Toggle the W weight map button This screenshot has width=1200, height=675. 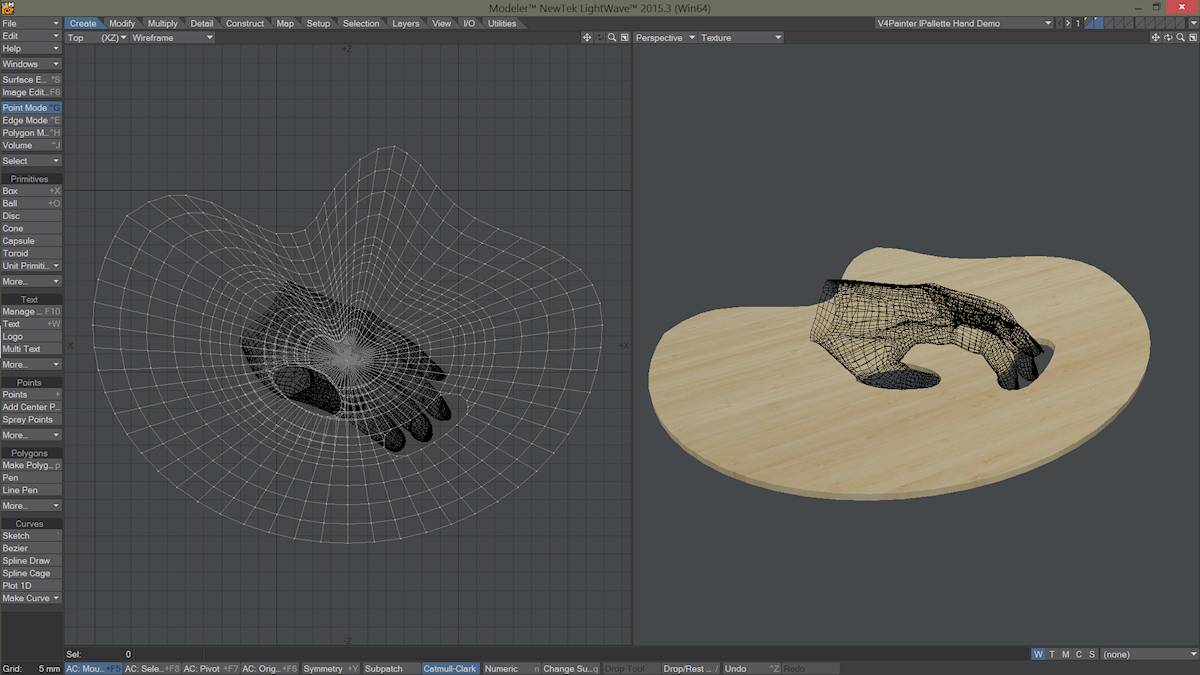(1038, 654)
